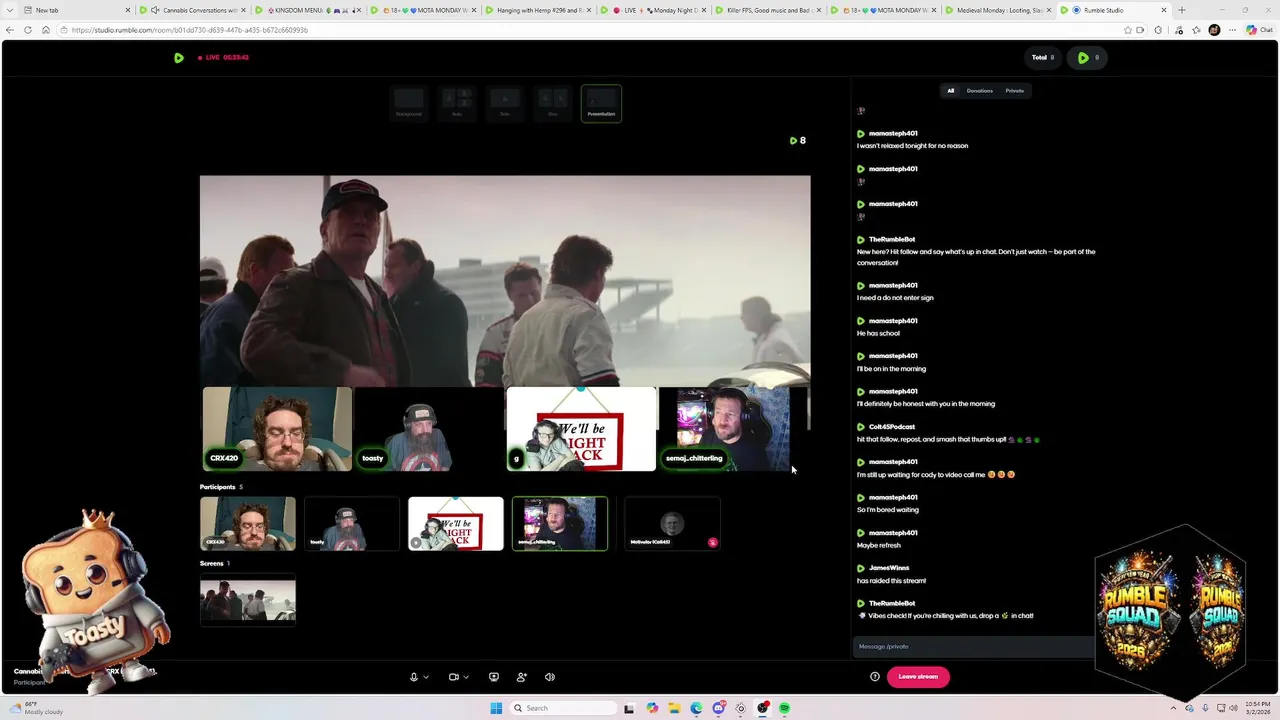Click the Rumble viewers count pill
Viewport: 1280px width, 720px height.
(1088, 58)
